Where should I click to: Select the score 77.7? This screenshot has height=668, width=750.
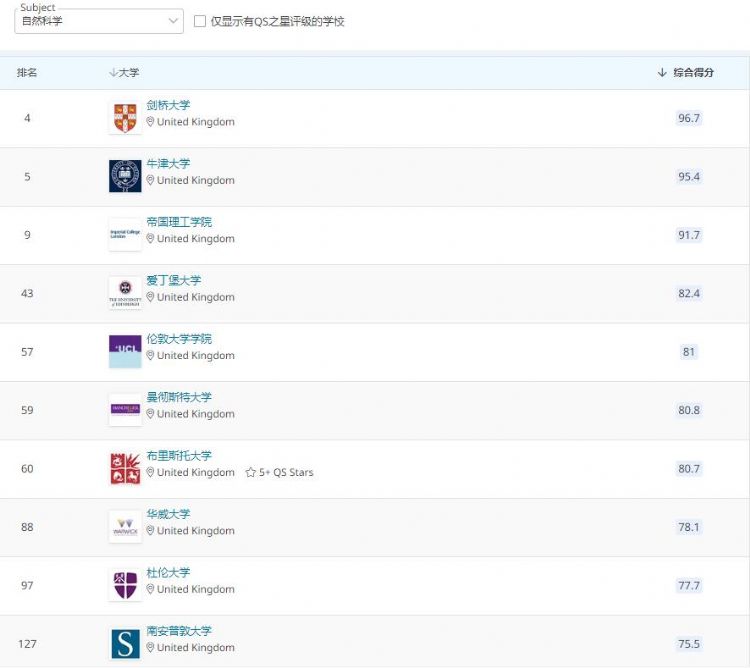coord(689,585)
